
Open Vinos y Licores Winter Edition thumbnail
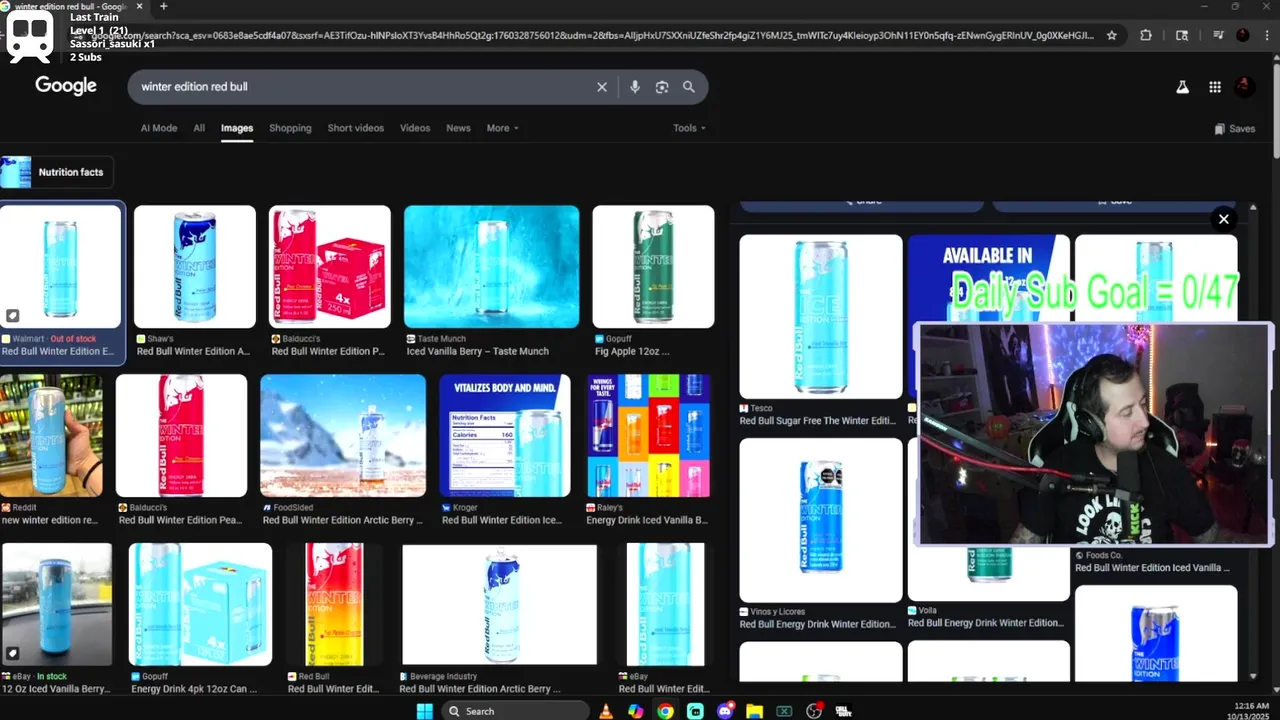click(x=821, y=520)
